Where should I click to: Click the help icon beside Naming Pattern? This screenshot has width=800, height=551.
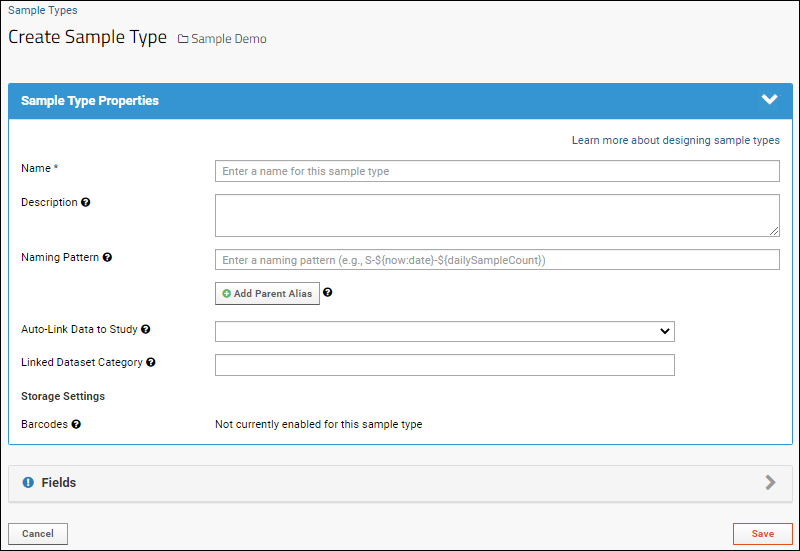tap(107, 257)
